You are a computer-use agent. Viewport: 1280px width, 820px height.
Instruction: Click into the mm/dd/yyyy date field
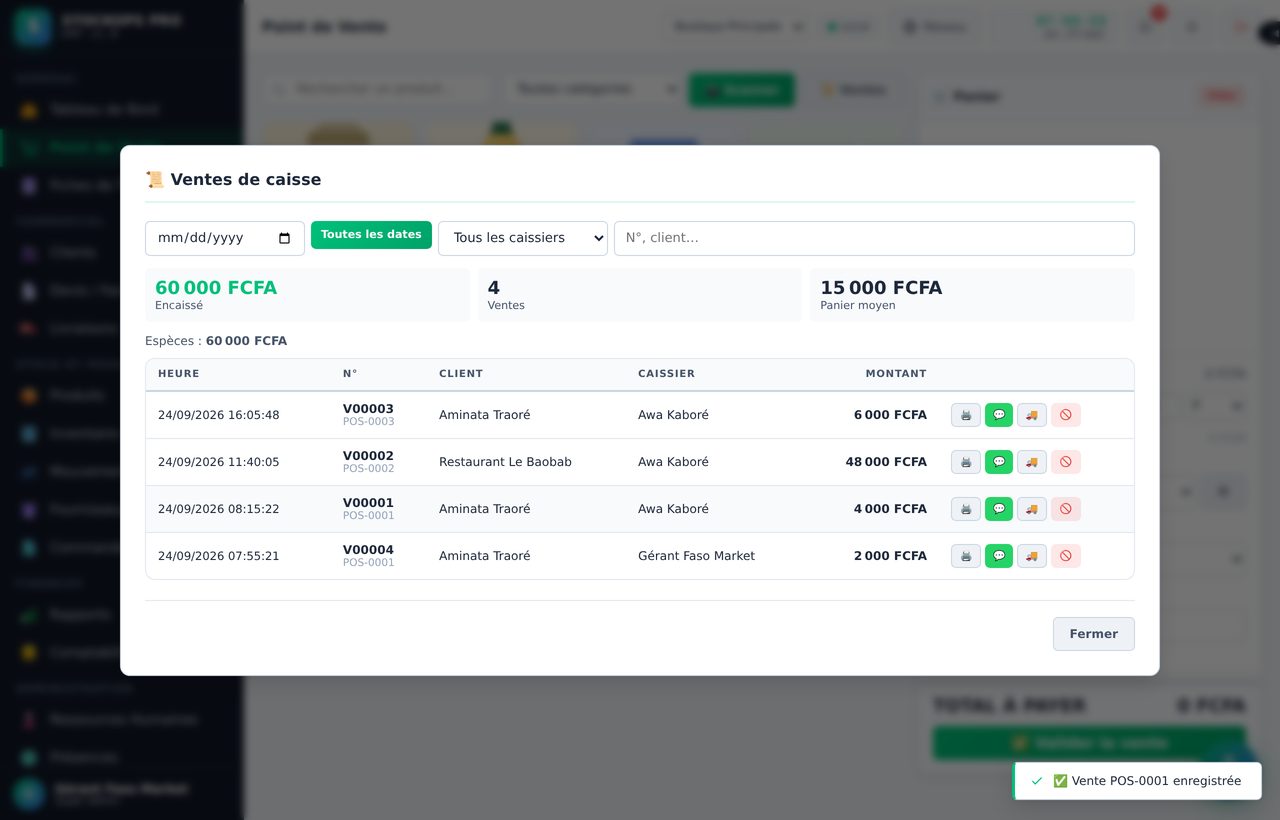click(225, 238)
